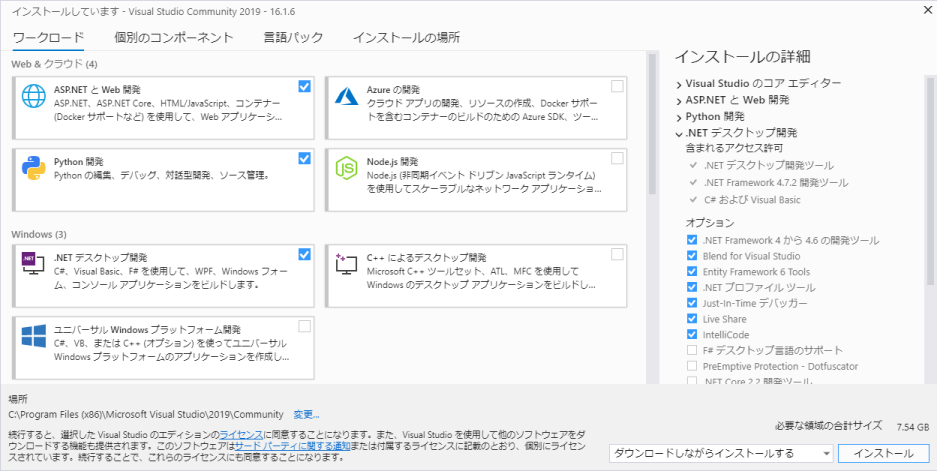Click the Universal Windows Platform workload icon
The height and width of the screenshot is (471, 937).
click(x=35, y=335)
